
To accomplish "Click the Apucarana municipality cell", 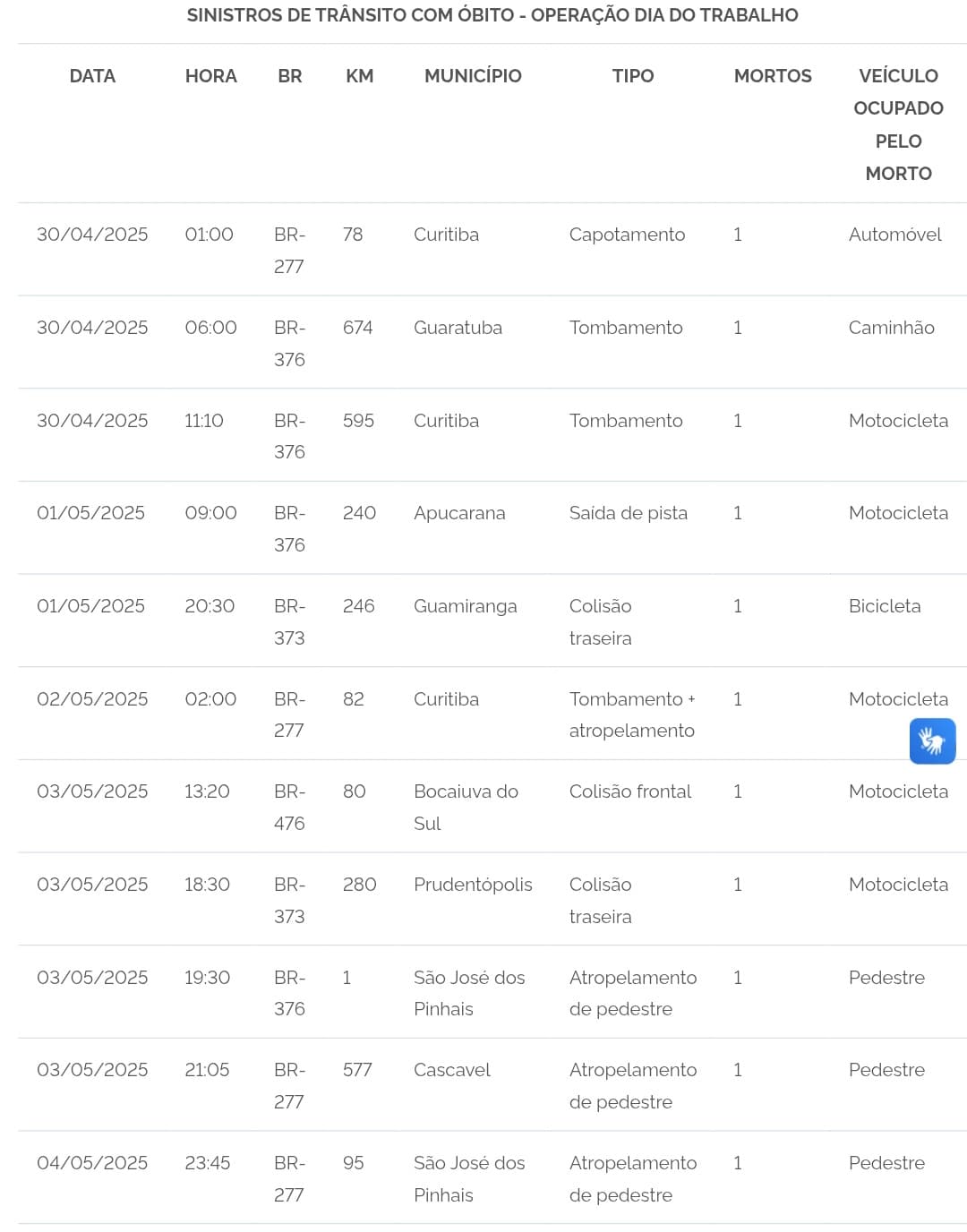I will [459, 513].
